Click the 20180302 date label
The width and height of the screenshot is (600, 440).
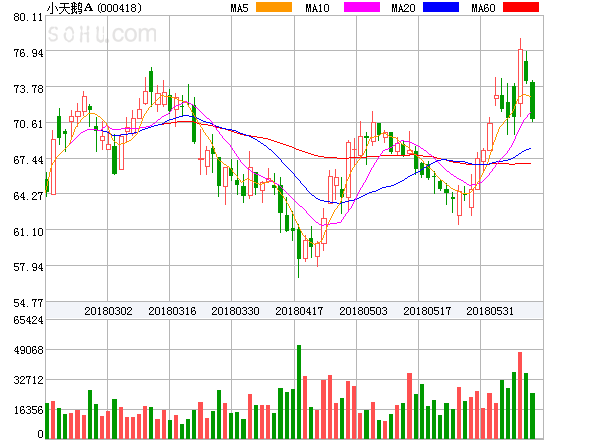[108, 311]
